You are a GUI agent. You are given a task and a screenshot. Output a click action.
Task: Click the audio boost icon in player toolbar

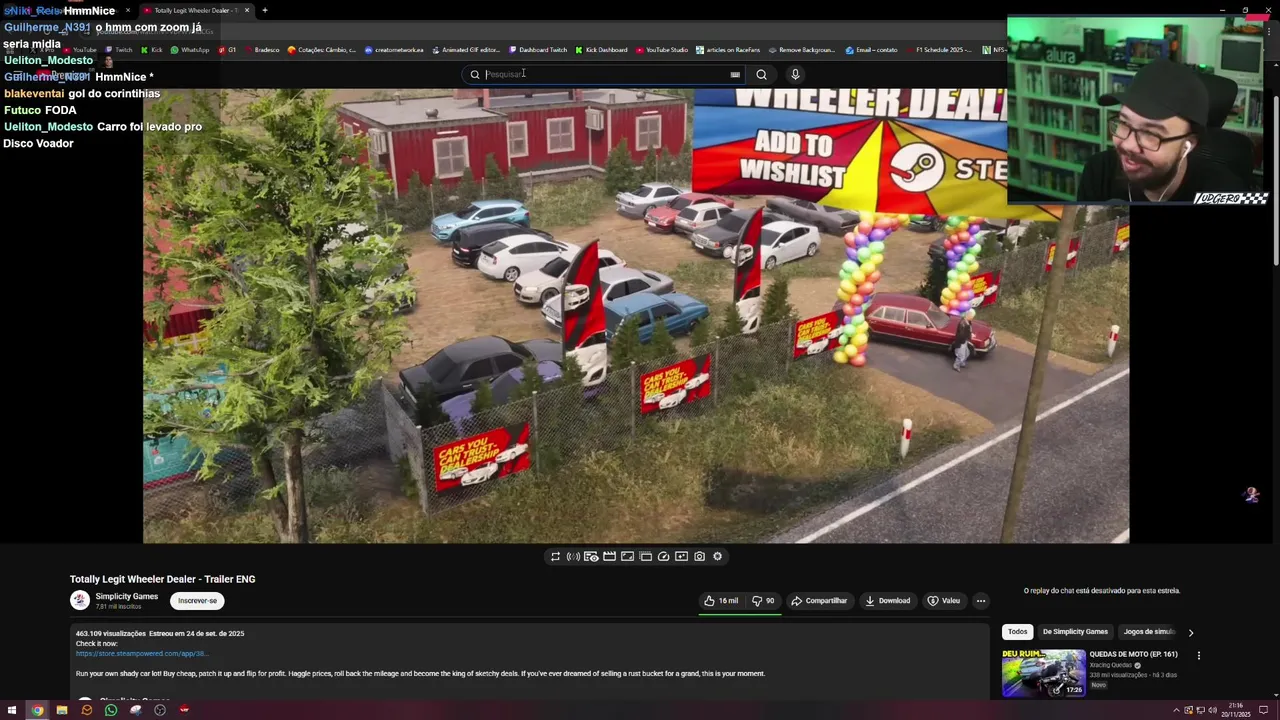(x=573, y=557)
